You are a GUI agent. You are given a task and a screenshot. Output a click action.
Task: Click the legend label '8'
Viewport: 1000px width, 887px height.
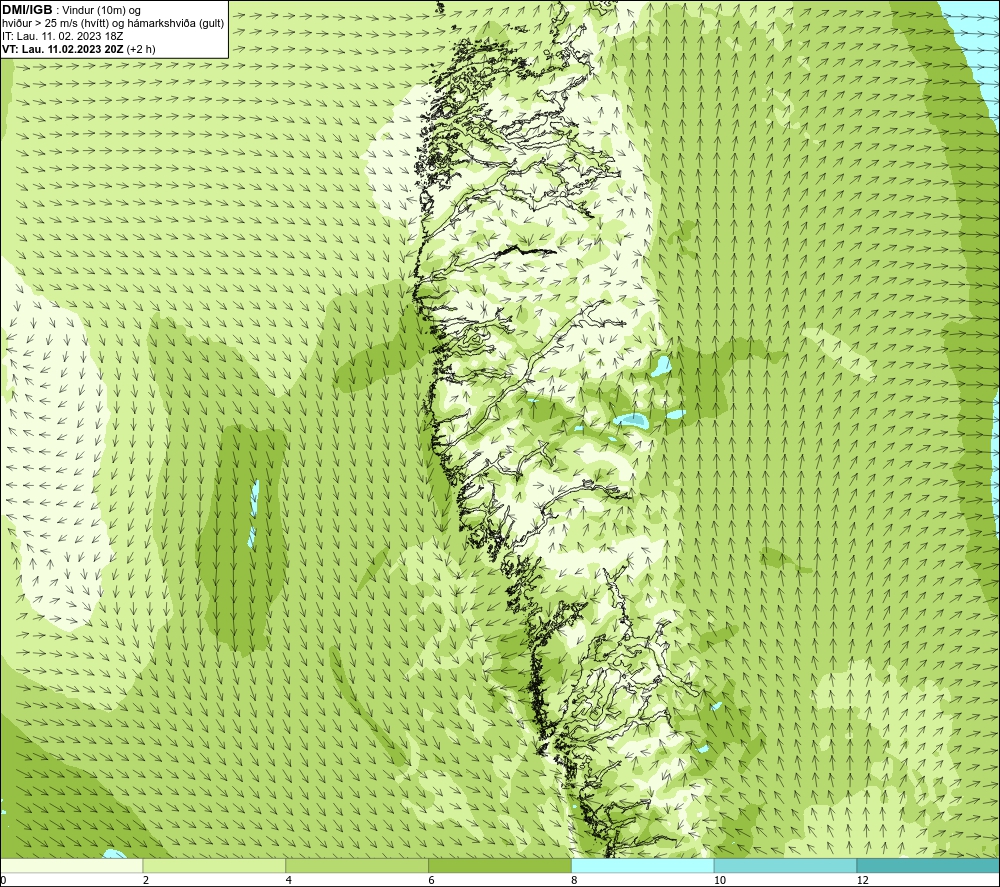[575, 880]
